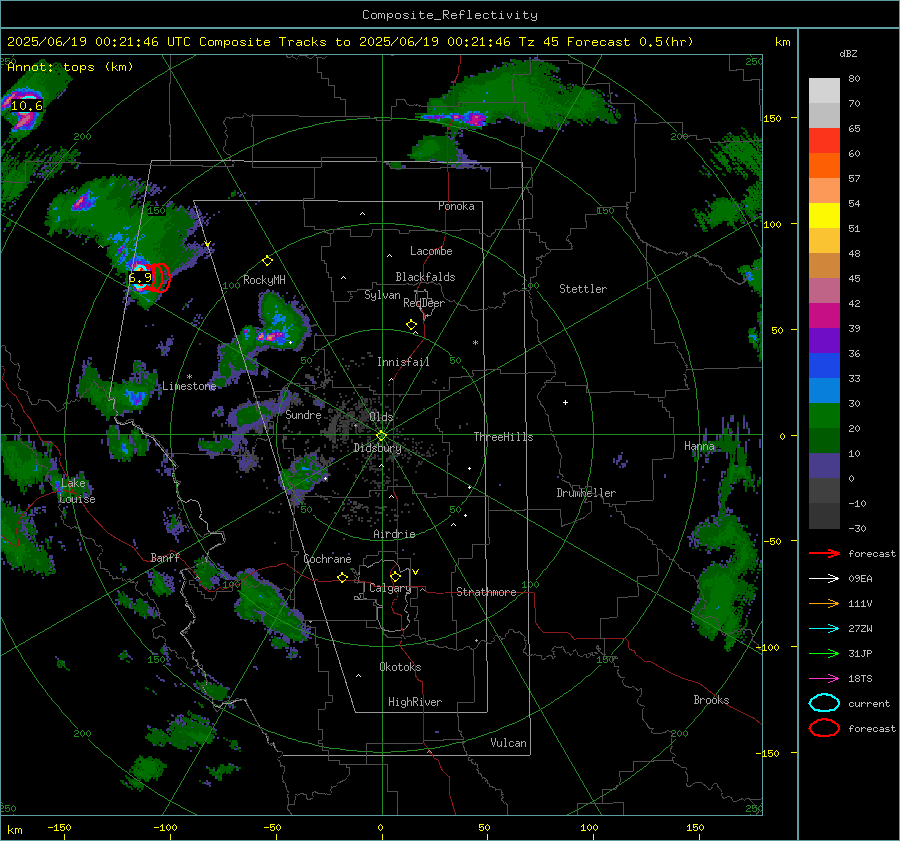
Task: Click the Annot: tops (km) label
Action: (70, 67)
